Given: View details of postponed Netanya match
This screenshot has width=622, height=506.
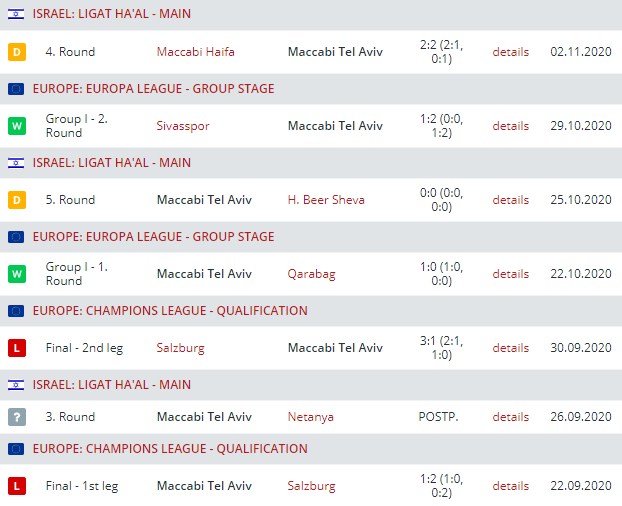Looking at the screenshot, I should click(x=510, y=417).
